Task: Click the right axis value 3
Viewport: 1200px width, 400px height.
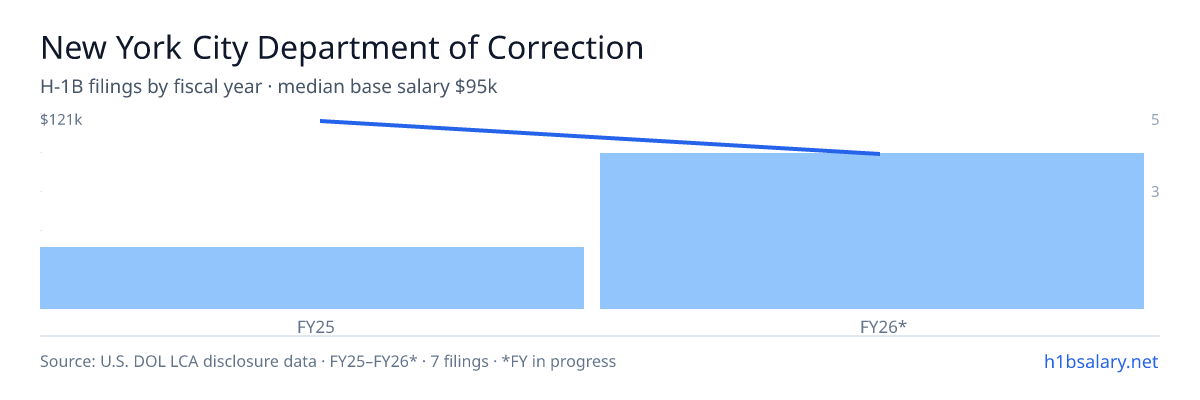Action: point(1155,191)
